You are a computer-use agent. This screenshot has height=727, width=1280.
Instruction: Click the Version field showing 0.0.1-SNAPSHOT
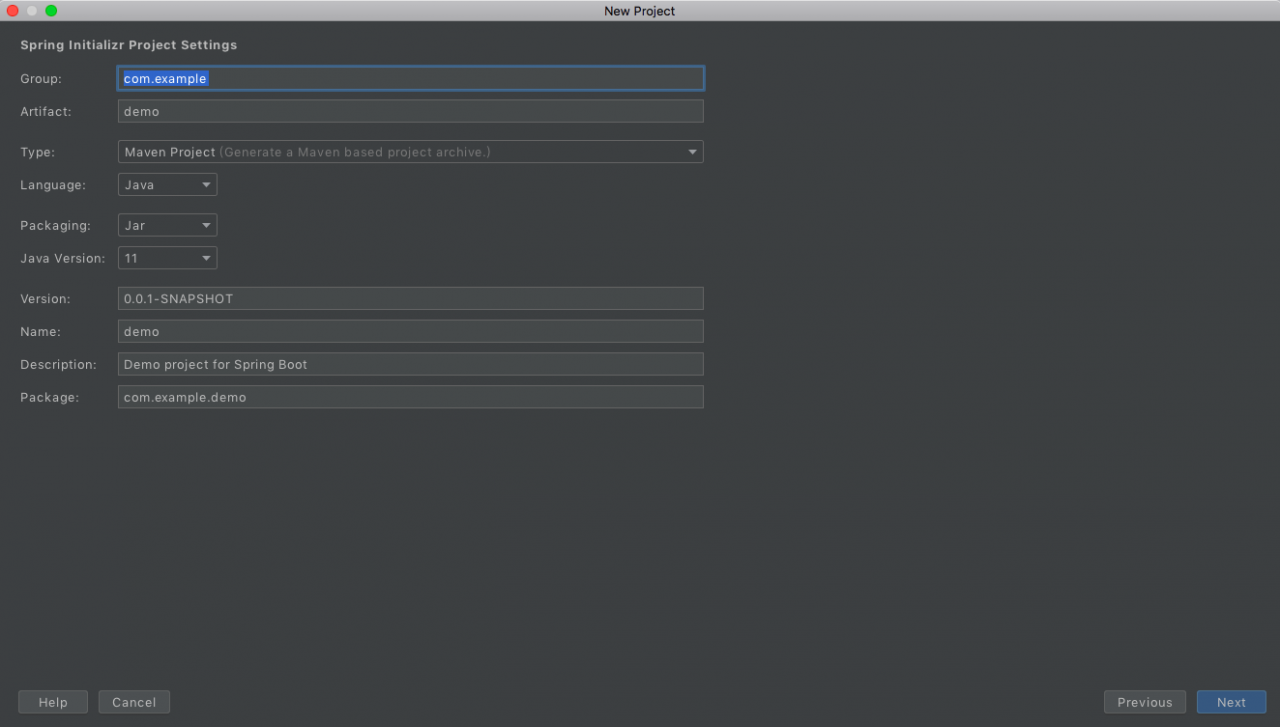click(x=410, y=298)
